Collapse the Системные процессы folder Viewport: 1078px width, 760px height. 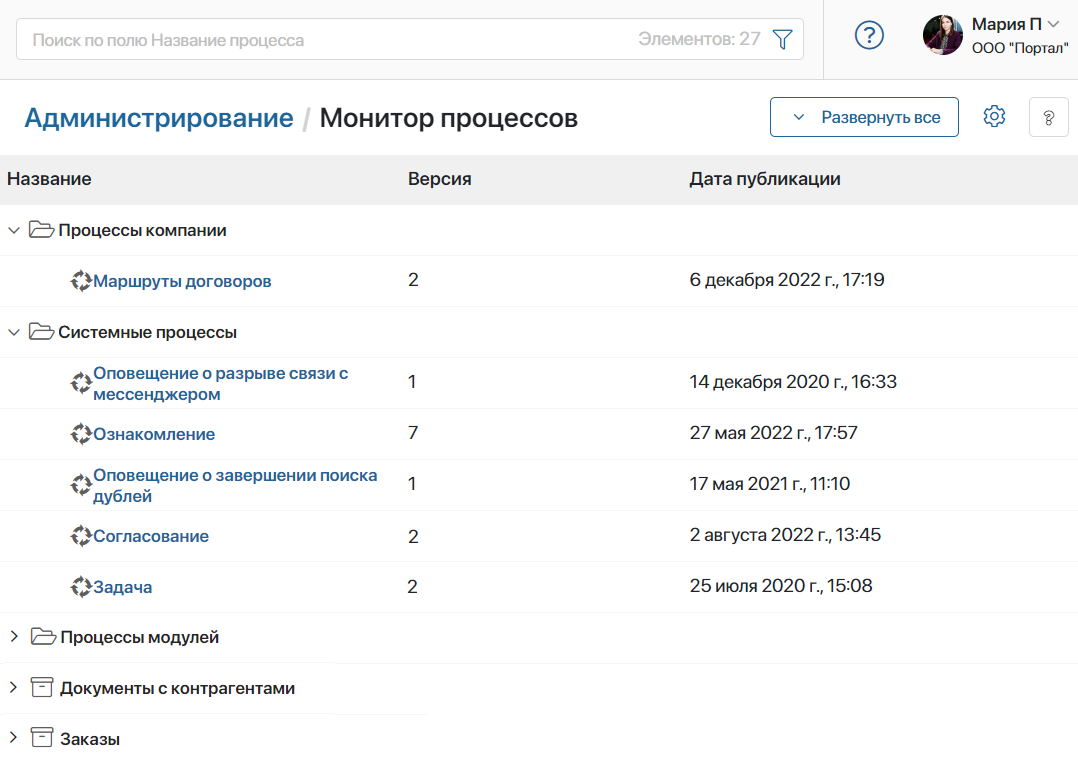click(14, 332)
